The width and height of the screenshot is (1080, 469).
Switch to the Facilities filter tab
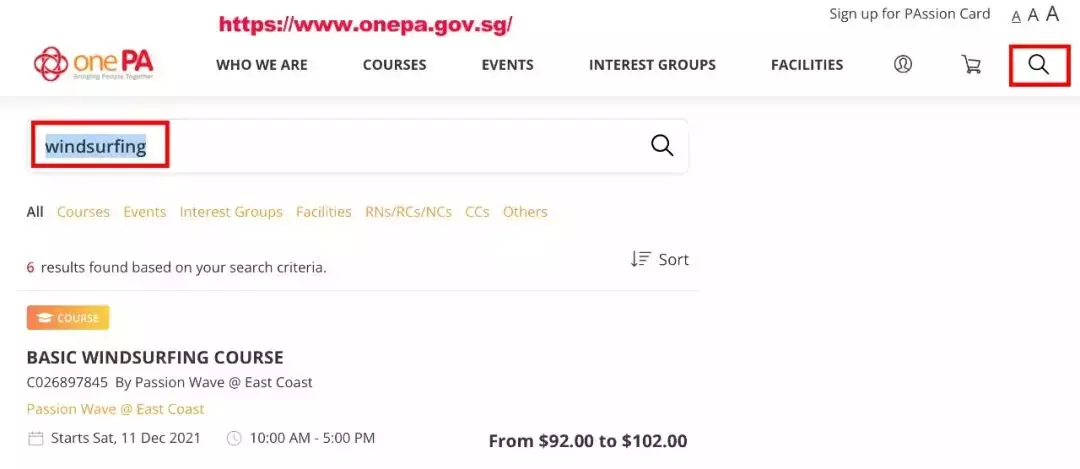[x=323, y=212]
